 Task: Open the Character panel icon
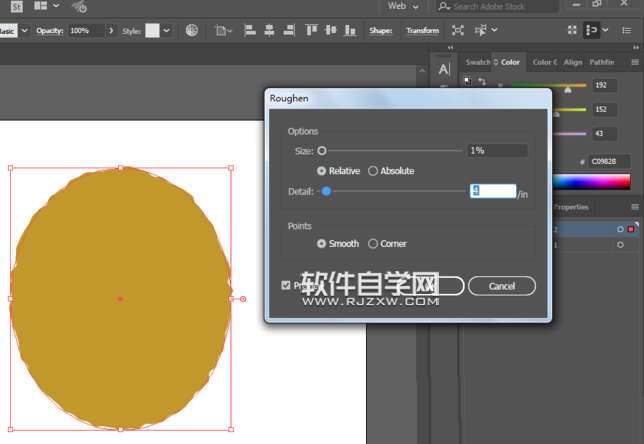click(x=445, y=69)
